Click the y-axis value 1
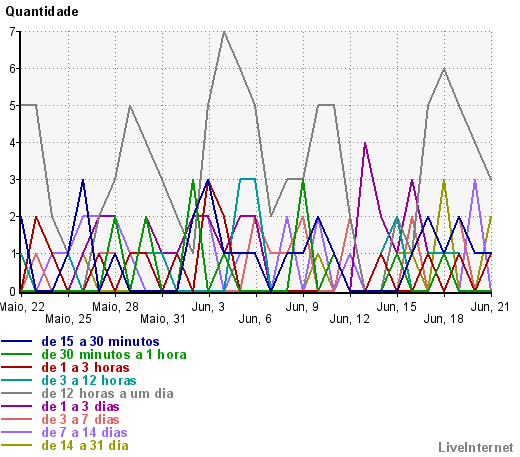 click(x=12, y=254)
